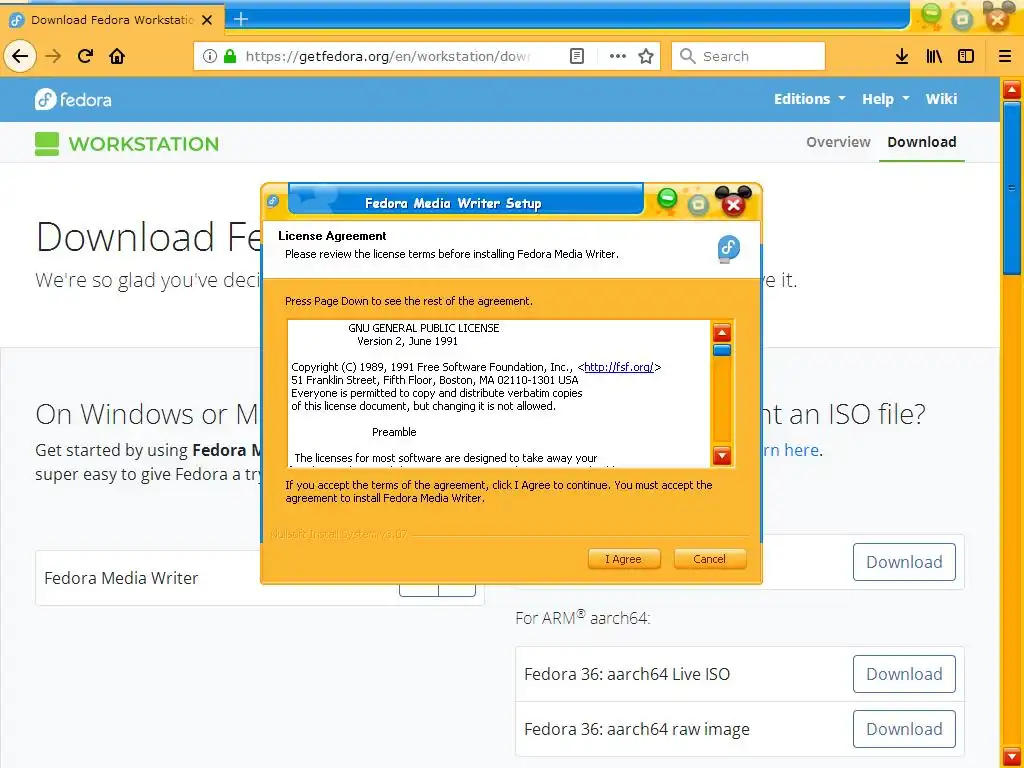
Task: Click the 'License Agreement' dialog heading
Action: pos(332,236)
